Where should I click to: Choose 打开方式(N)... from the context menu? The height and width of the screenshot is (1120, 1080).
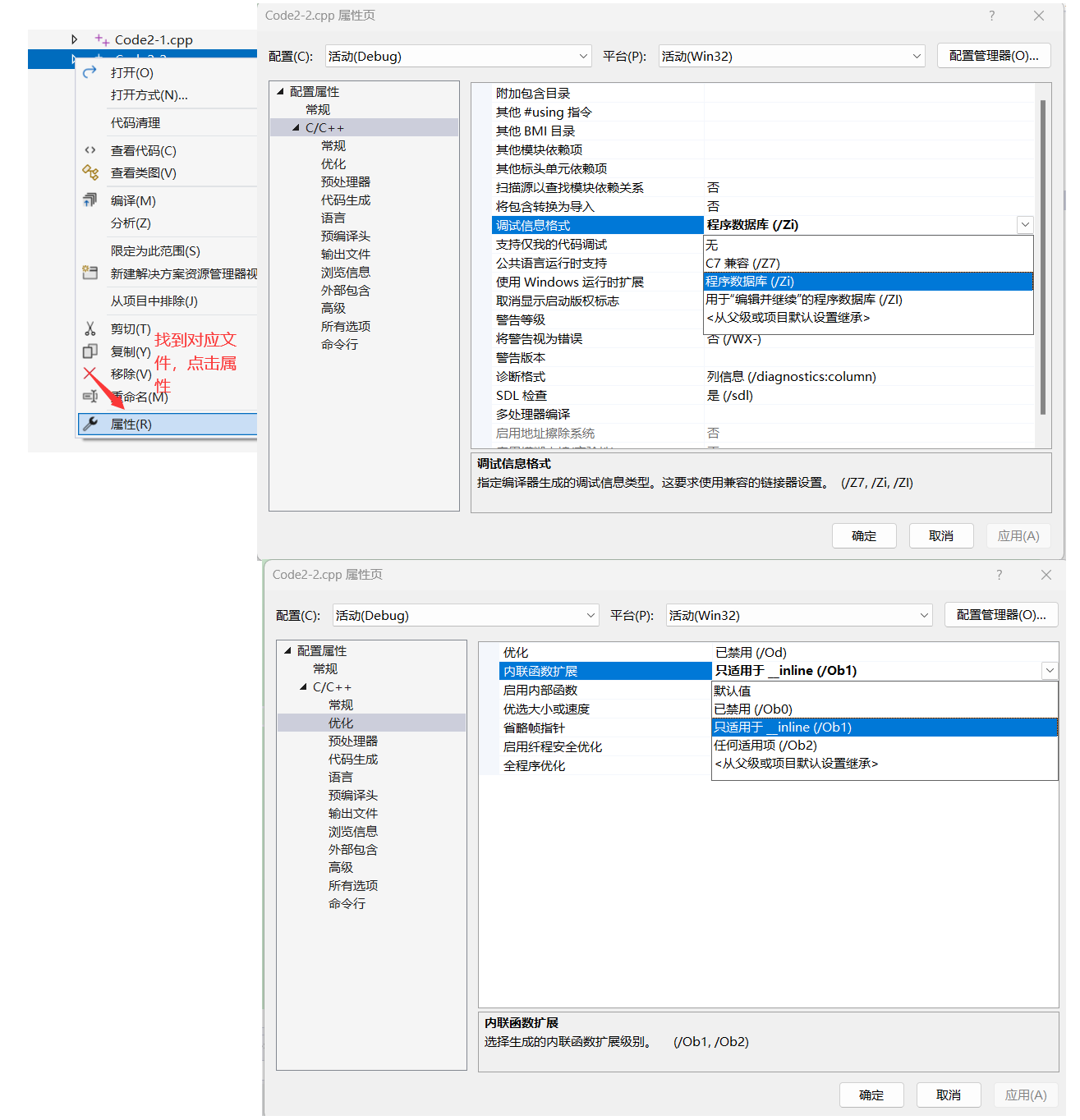click(149, 95)
